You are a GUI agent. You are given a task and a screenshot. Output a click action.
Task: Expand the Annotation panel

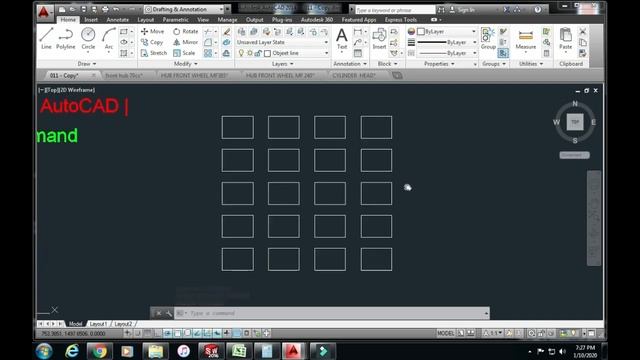coord(350,64)
